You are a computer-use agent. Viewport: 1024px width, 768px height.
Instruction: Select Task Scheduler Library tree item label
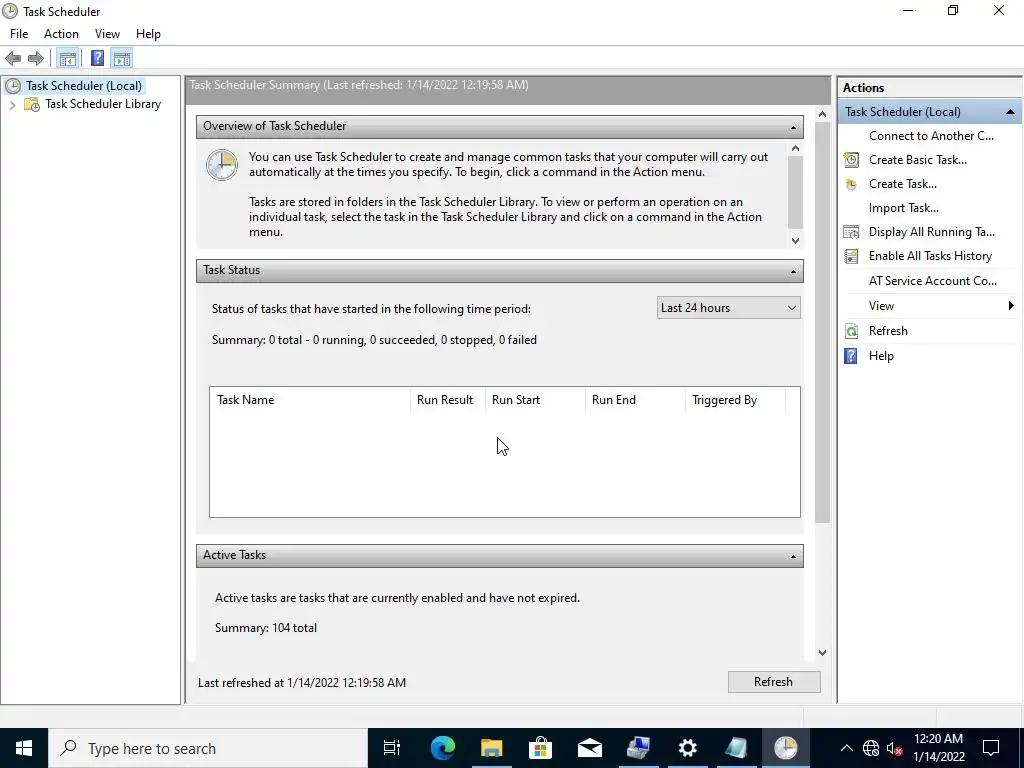pos(103,104)
